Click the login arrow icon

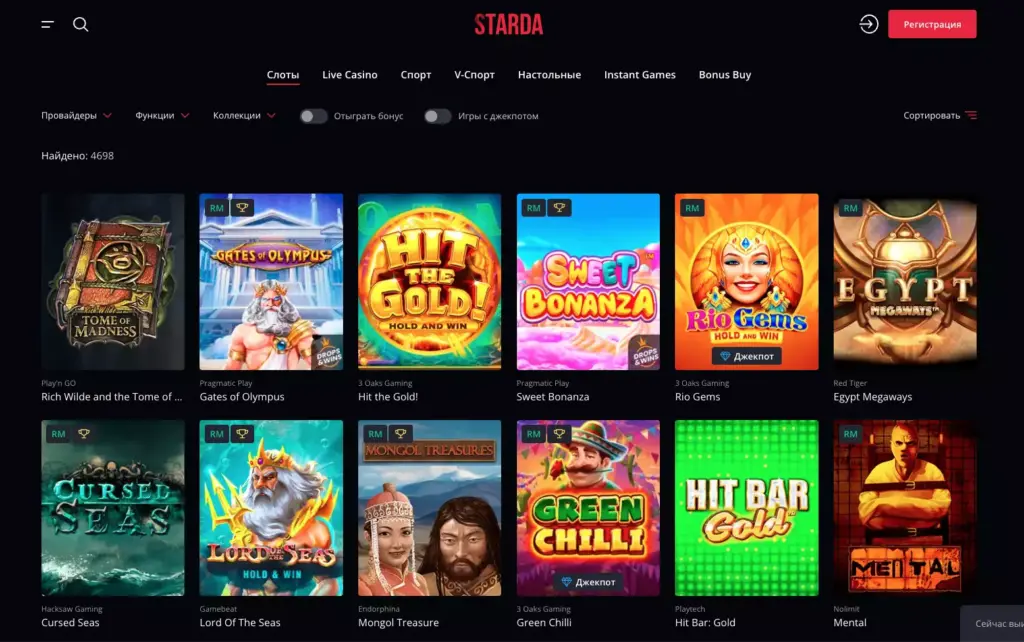click(868, 24)
